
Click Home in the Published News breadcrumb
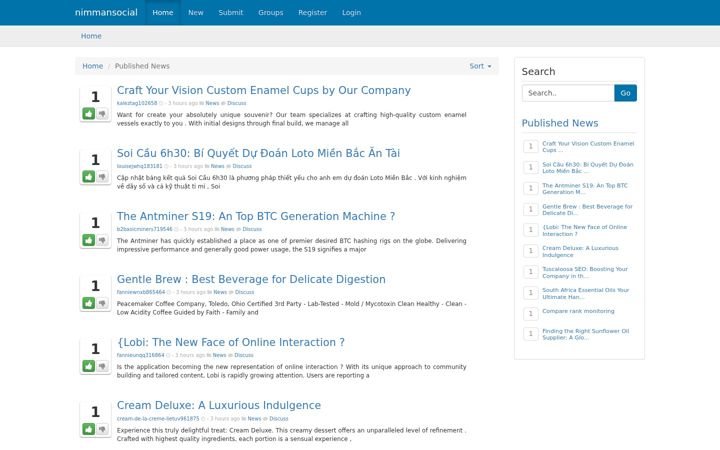coord(92,66)
